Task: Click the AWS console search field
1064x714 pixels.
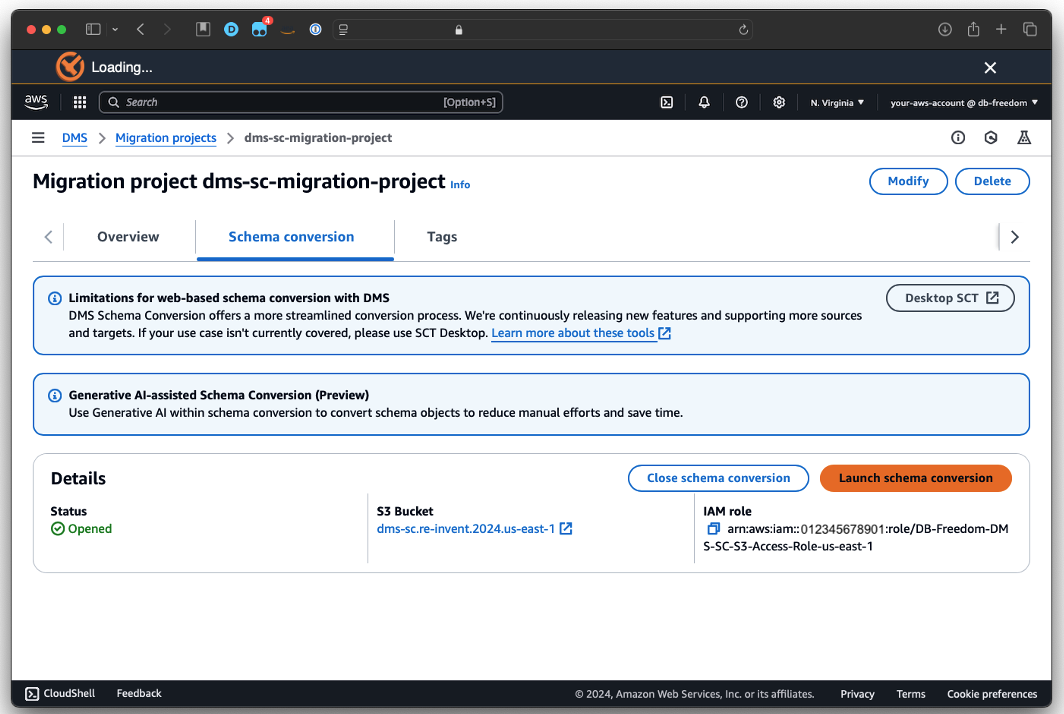Action: click(x=300, y=102)
